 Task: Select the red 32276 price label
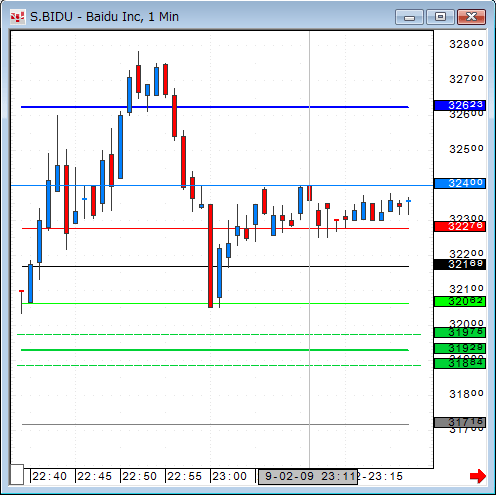460,226
